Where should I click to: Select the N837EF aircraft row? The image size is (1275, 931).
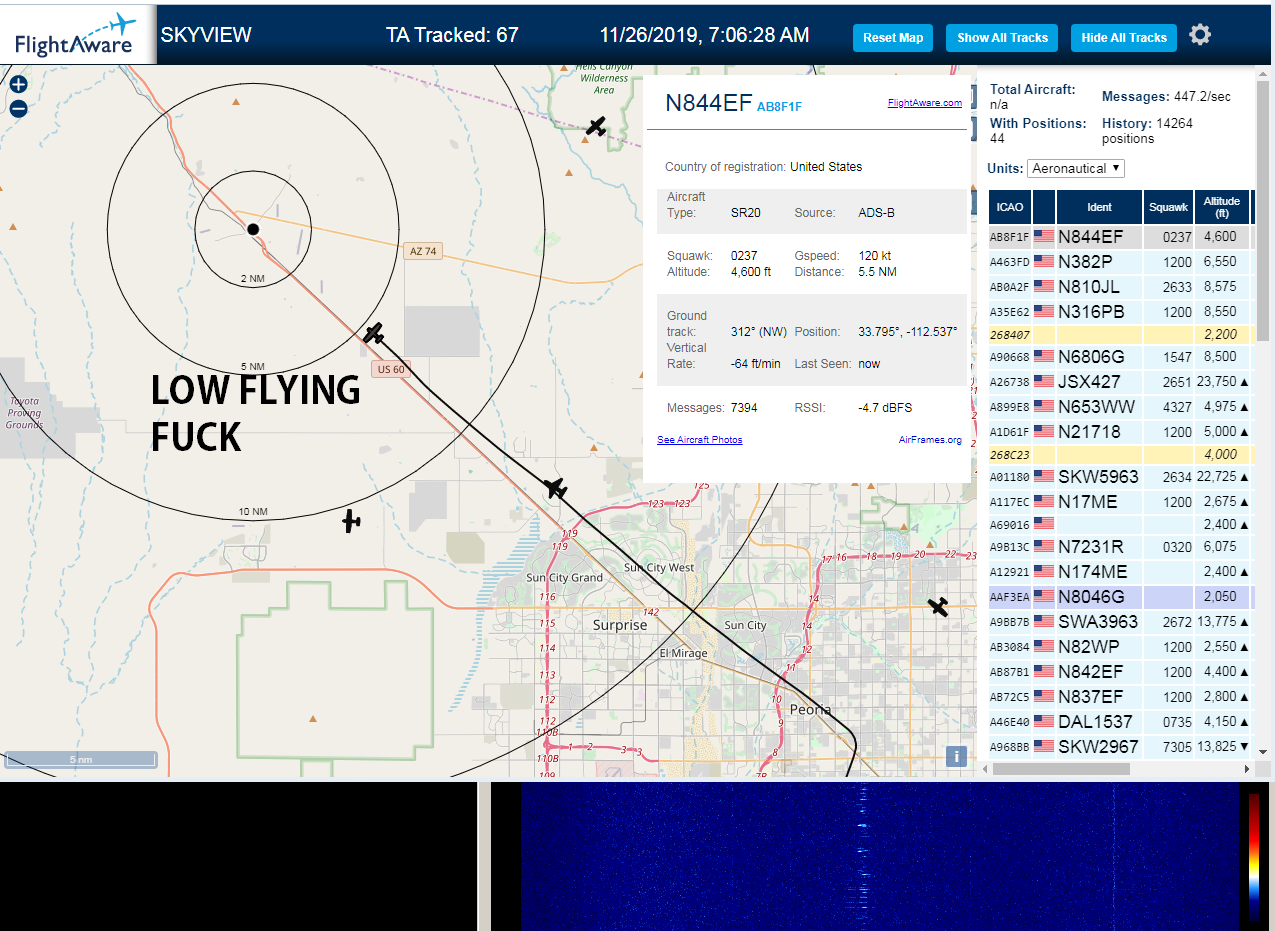[1119, 697]
